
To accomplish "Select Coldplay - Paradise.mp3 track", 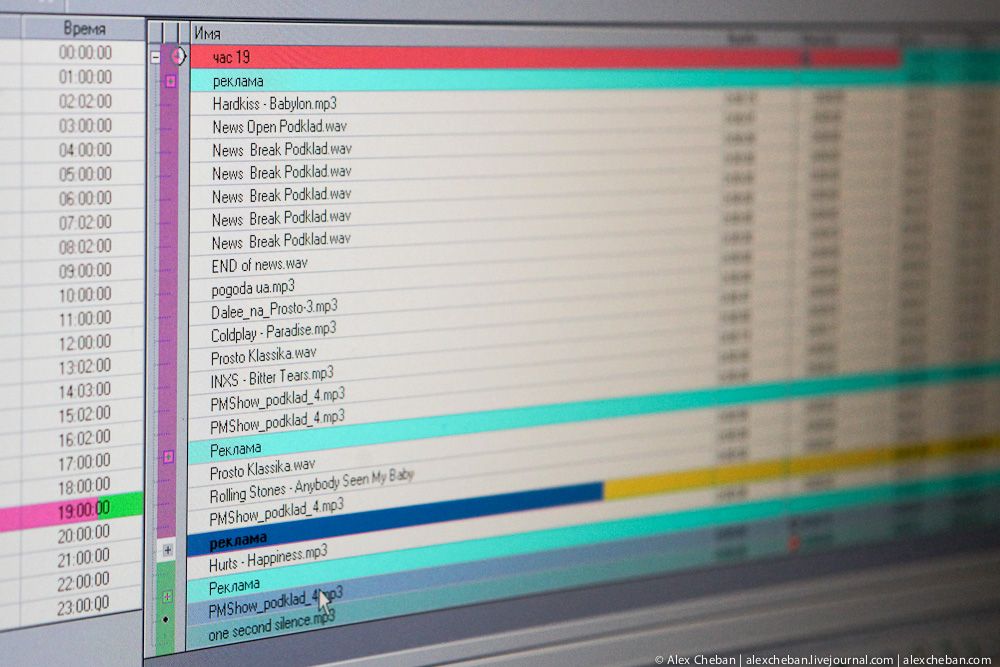I will pos(273,332).
